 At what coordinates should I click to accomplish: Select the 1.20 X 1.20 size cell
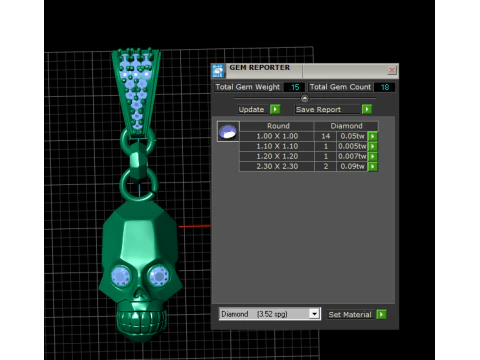[277, 156]
